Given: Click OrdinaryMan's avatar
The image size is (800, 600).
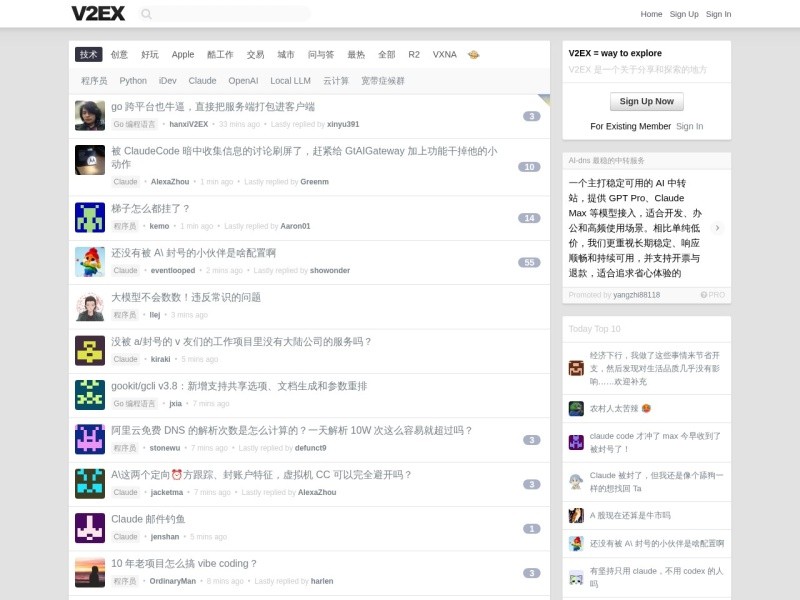Looking at the screenshot, I should tap(90, 572).
